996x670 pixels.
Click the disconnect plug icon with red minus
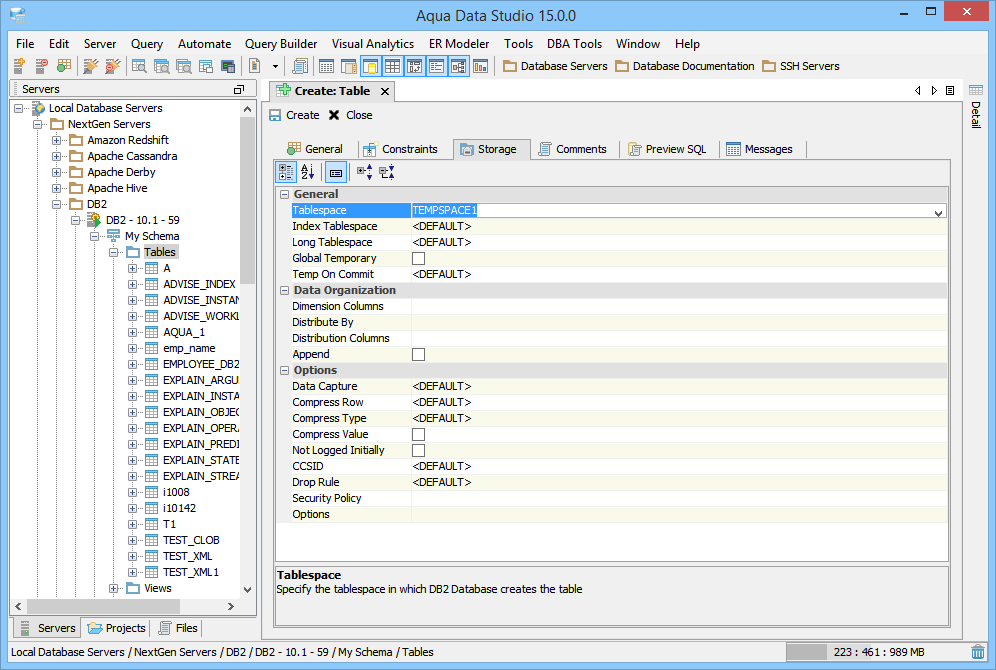coord(112,66)
